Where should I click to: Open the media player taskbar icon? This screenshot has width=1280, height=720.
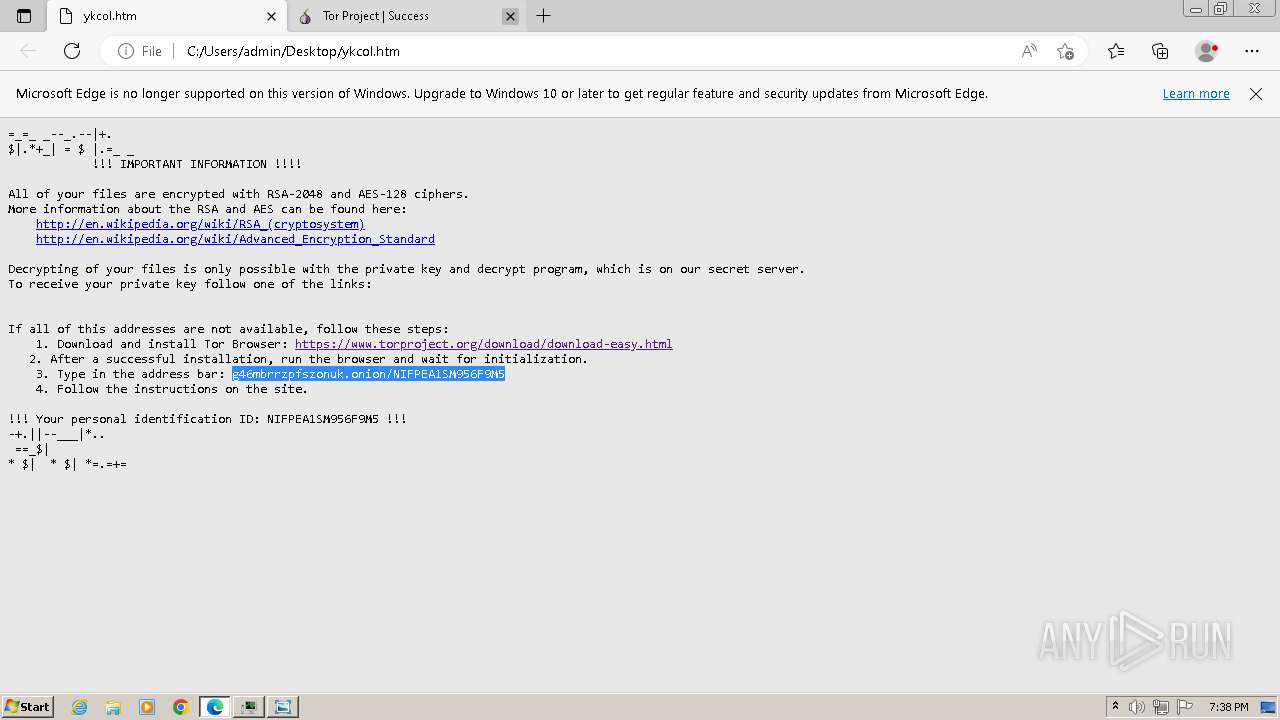tap(147, 707)
